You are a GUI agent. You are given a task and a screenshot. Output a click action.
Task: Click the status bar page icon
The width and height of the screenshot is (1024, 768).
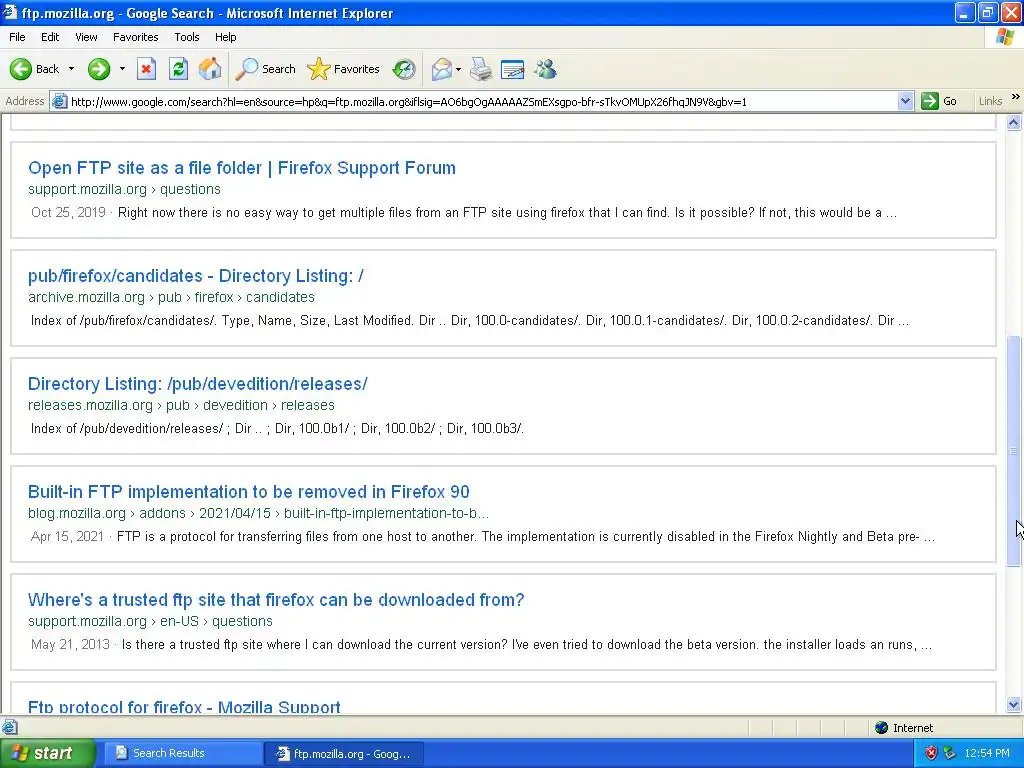(9, 727)
